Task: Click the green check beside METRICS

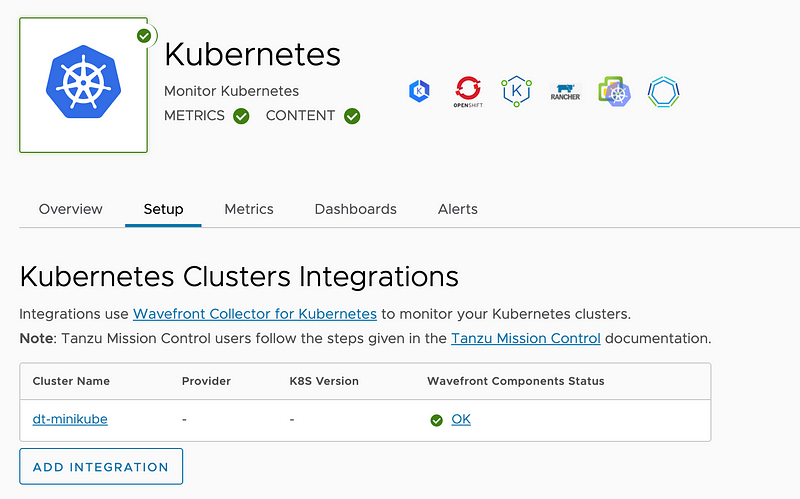Action: (x=241, y=116)
